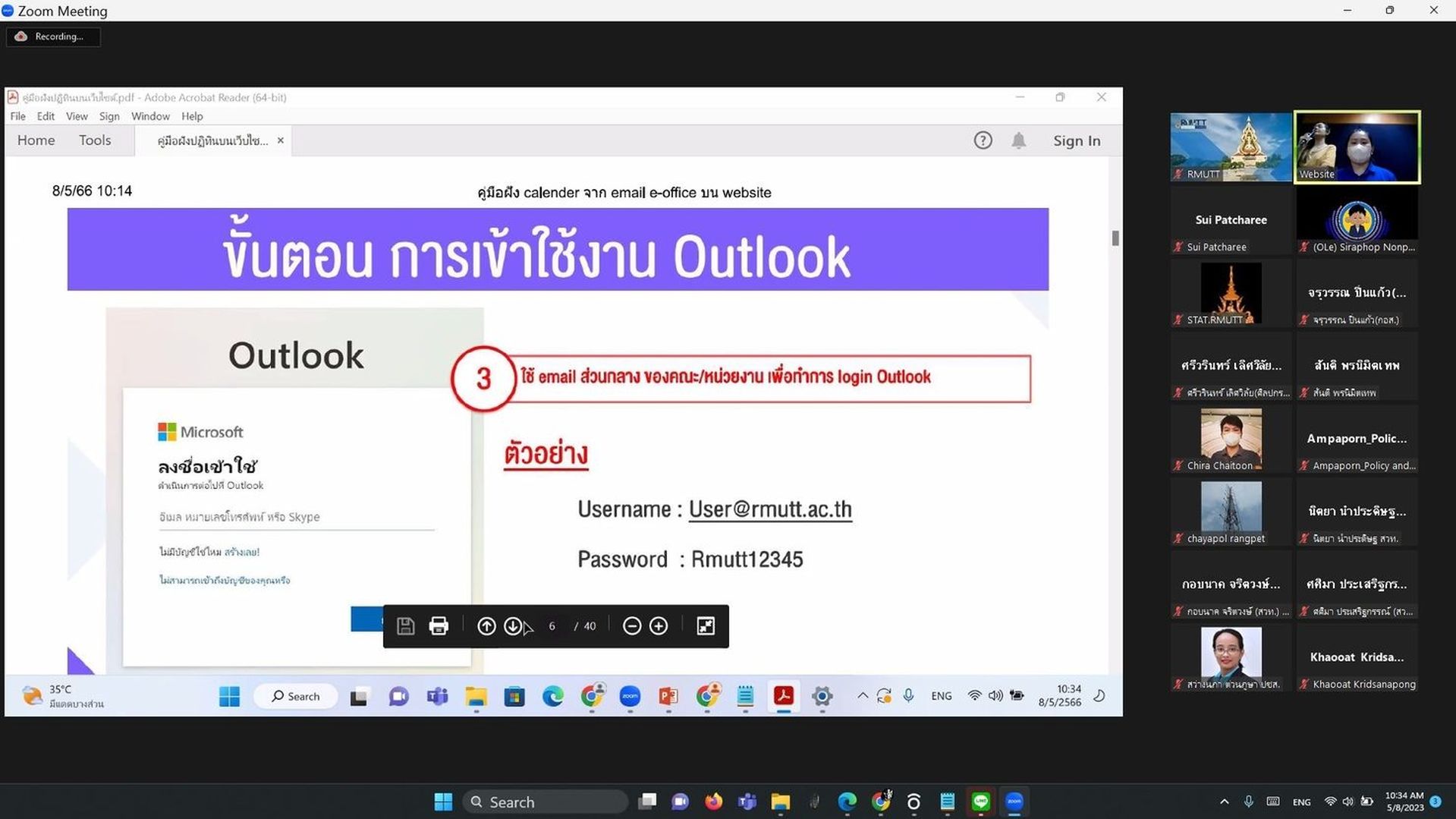The width and height of the screenshot is (1456, 819).
Task: Go to next page with the down arrow
Action: pyautogui.click(x=513, y=626)
